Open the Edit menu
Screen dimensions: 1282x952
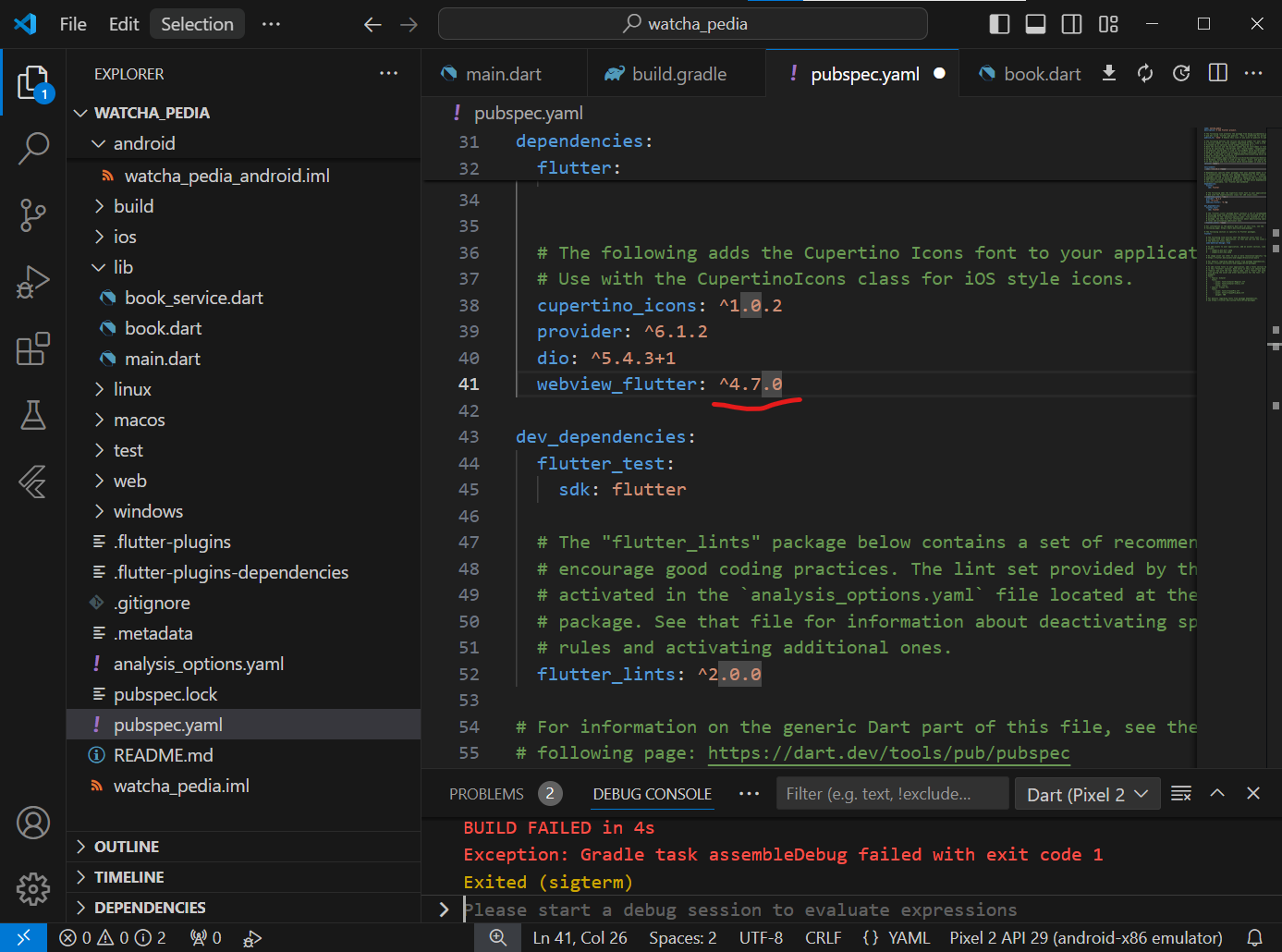pyautogui.click(x=124, y=24)
